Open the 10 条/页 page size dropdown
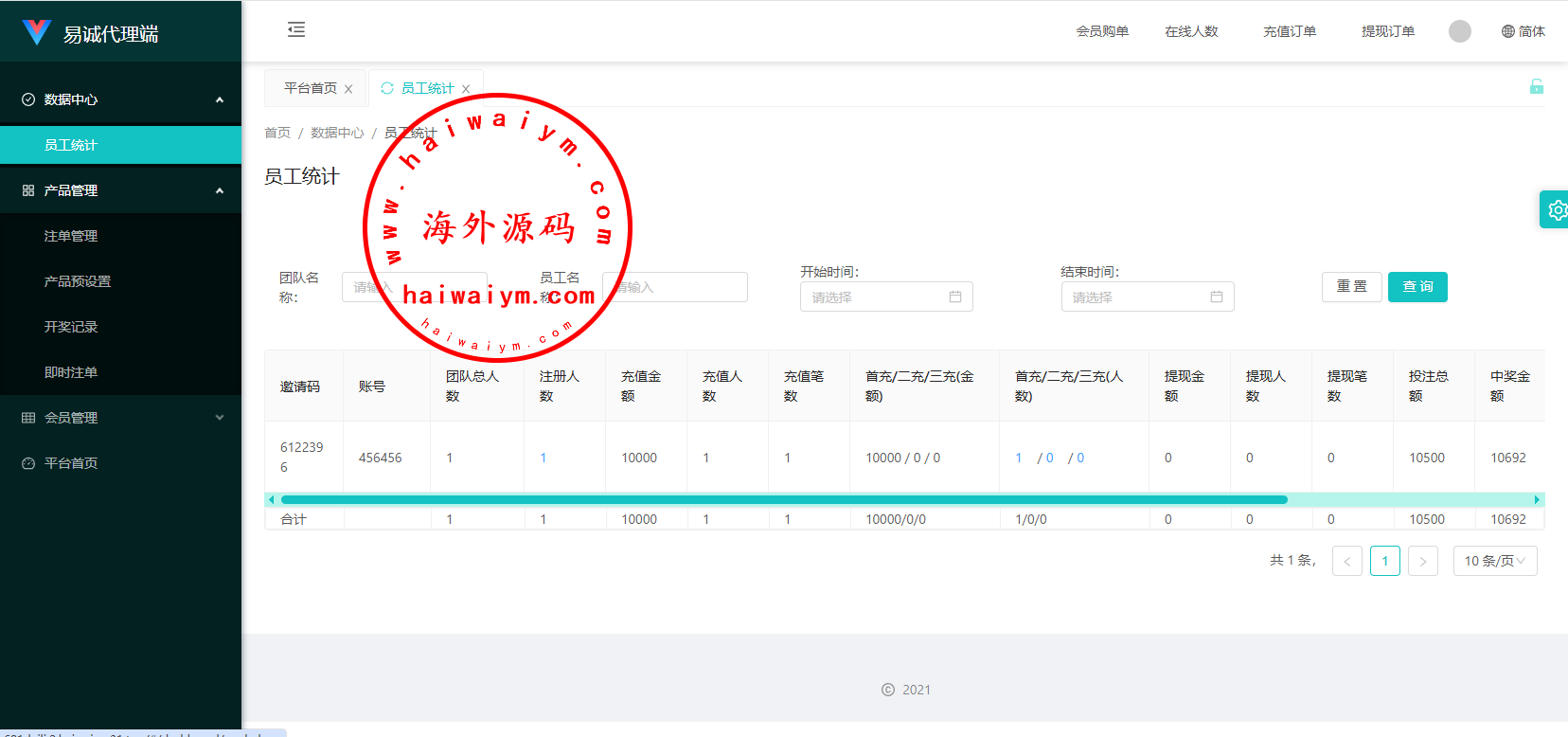The image size is (1568, 737). [x=1494, y=561]
